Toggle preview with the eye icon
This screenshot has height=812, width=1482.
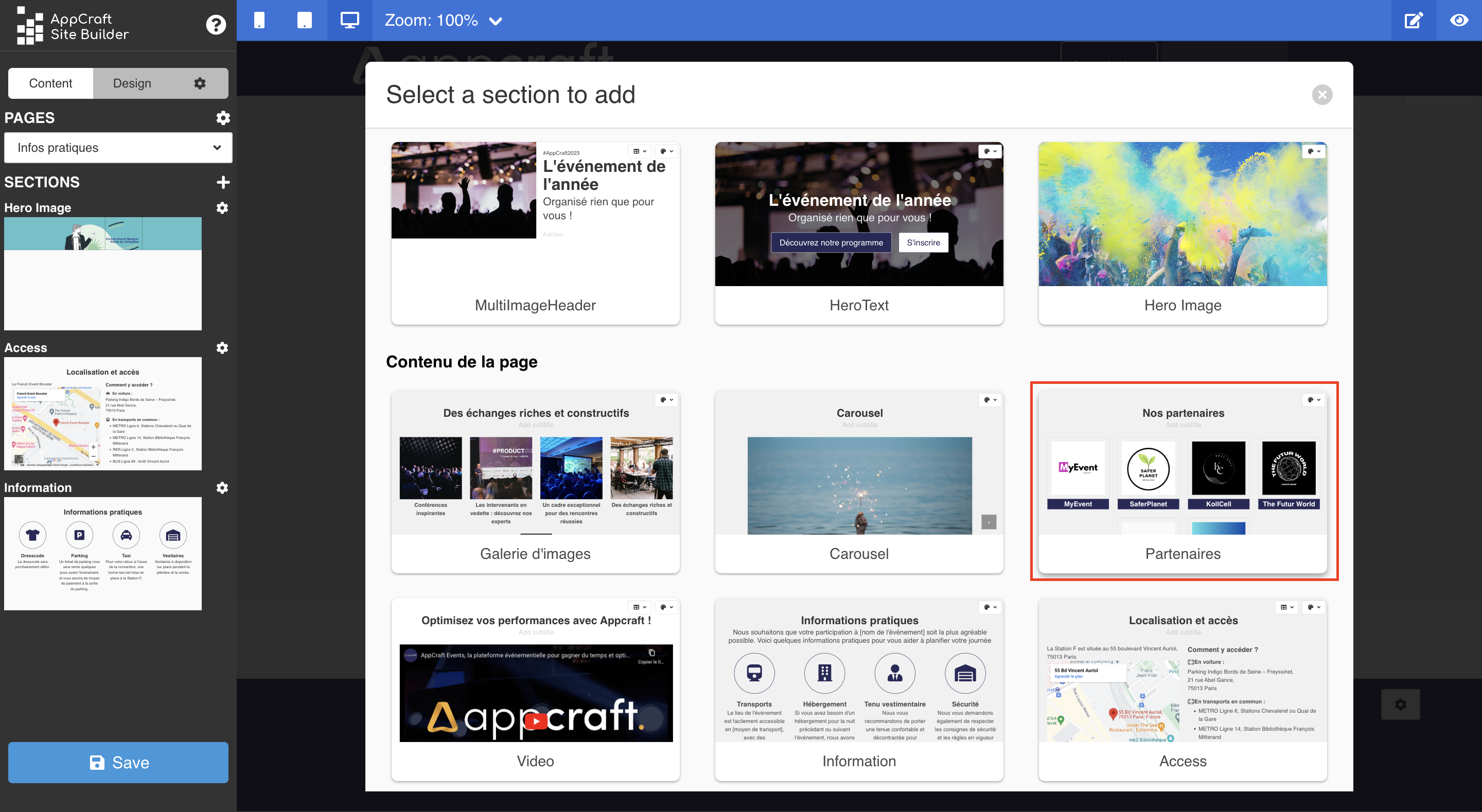coord(1459,20)
